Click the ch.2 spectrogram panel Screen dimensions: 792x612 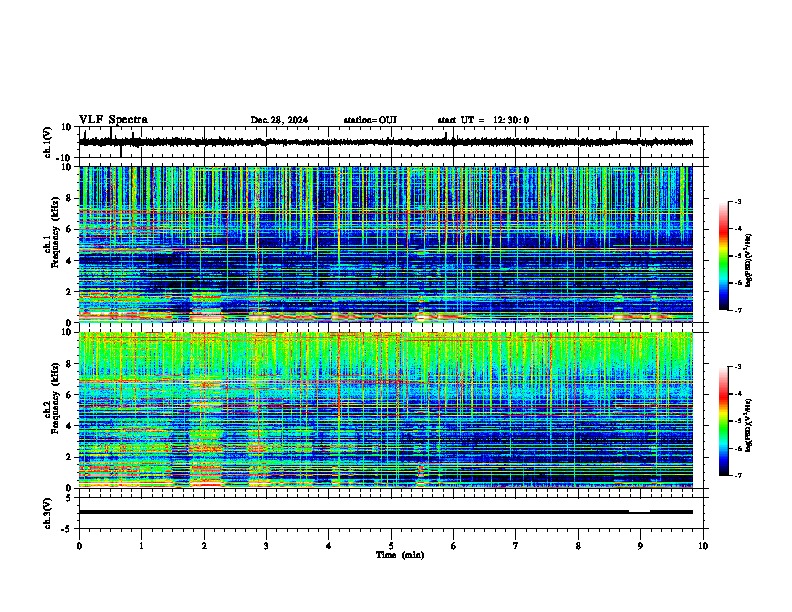point(385,410)
